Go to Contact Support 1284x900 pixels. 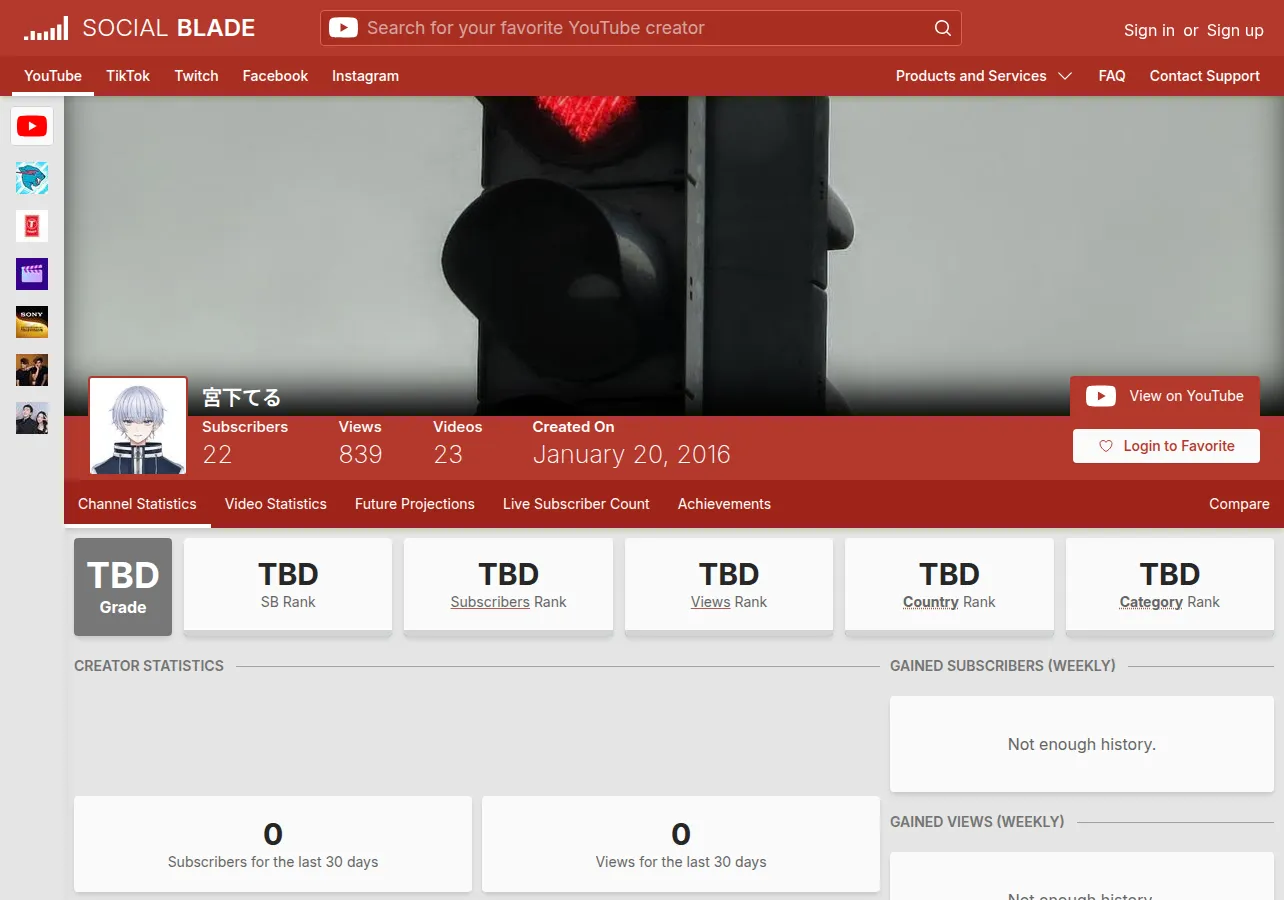pyautogui.click(x=1204, y=76)
